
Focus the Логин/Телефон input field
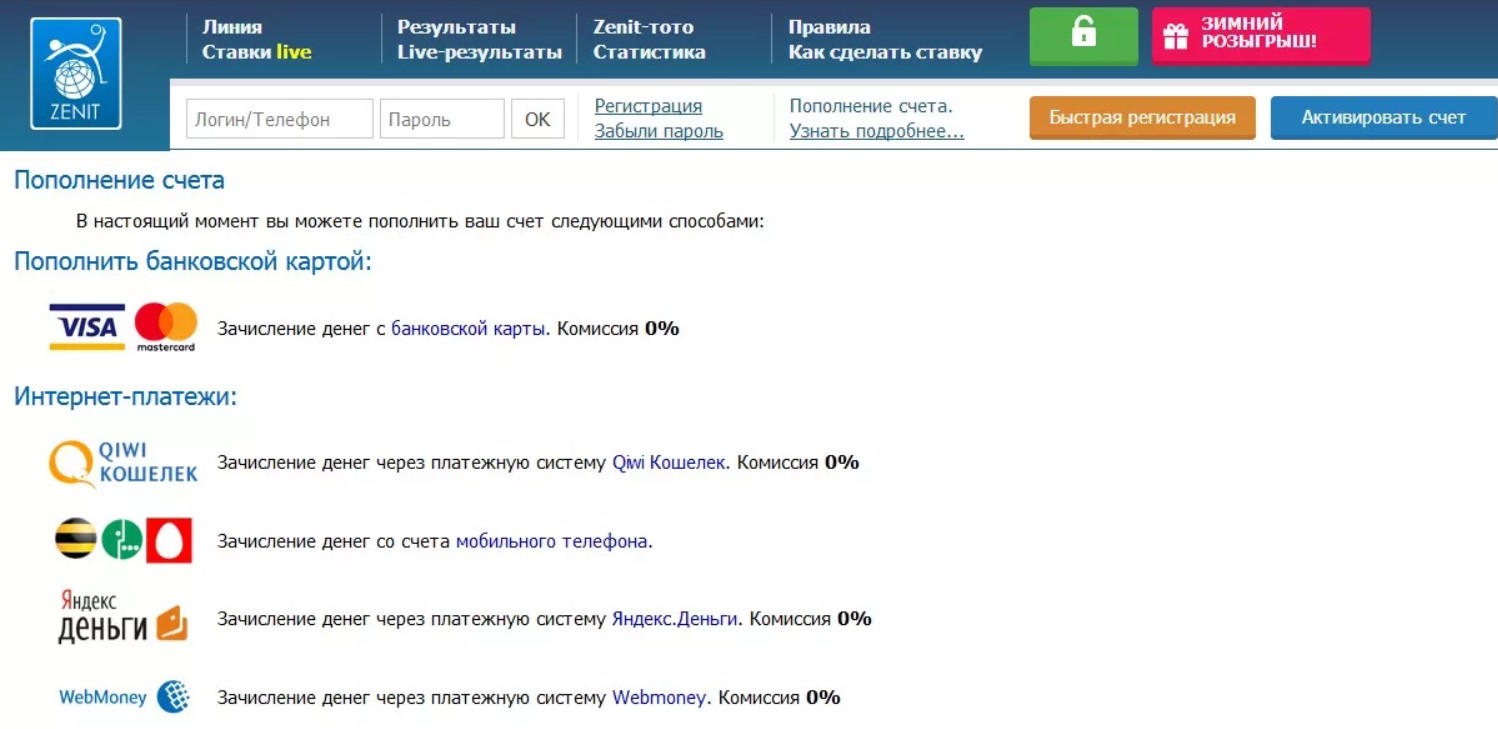point(279,119)
